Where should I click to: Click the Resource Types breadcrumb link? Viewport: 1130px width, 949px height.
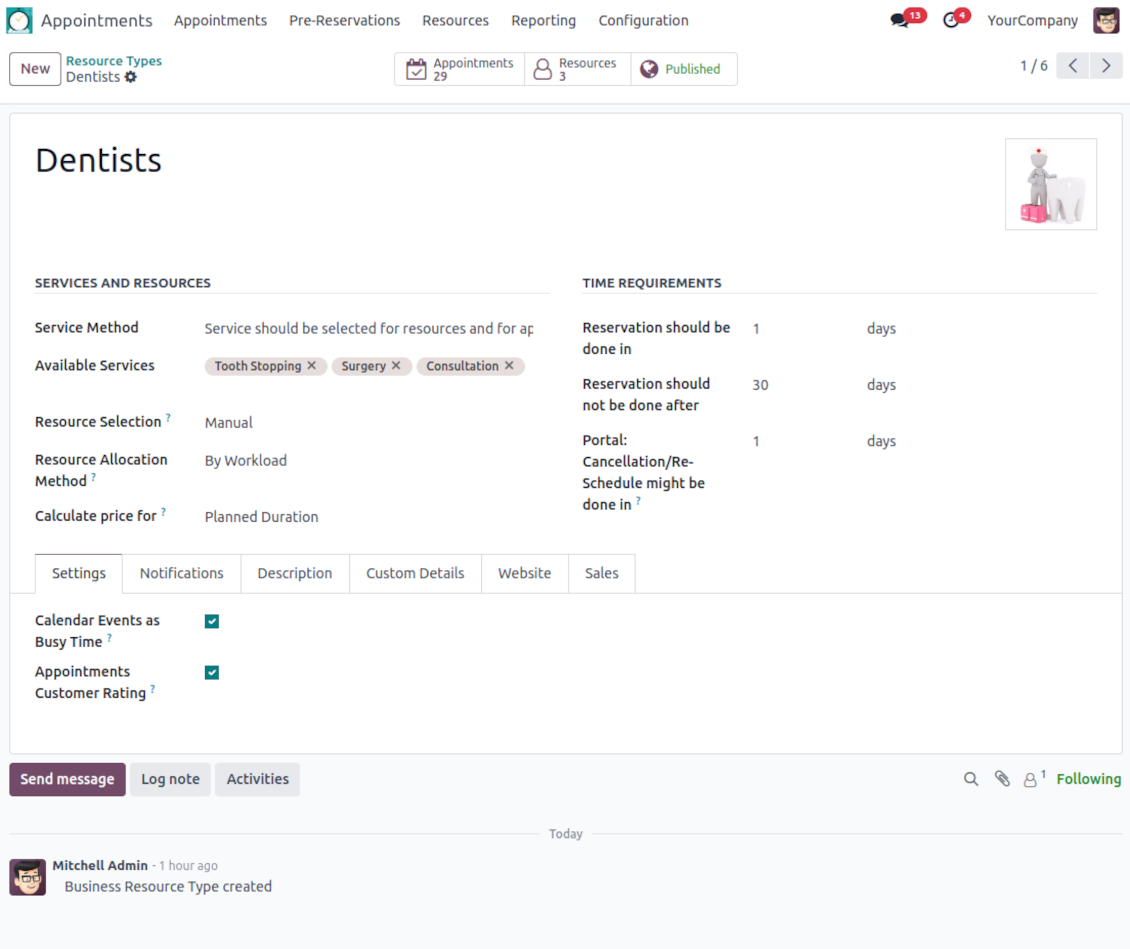(x=114, y=61)
